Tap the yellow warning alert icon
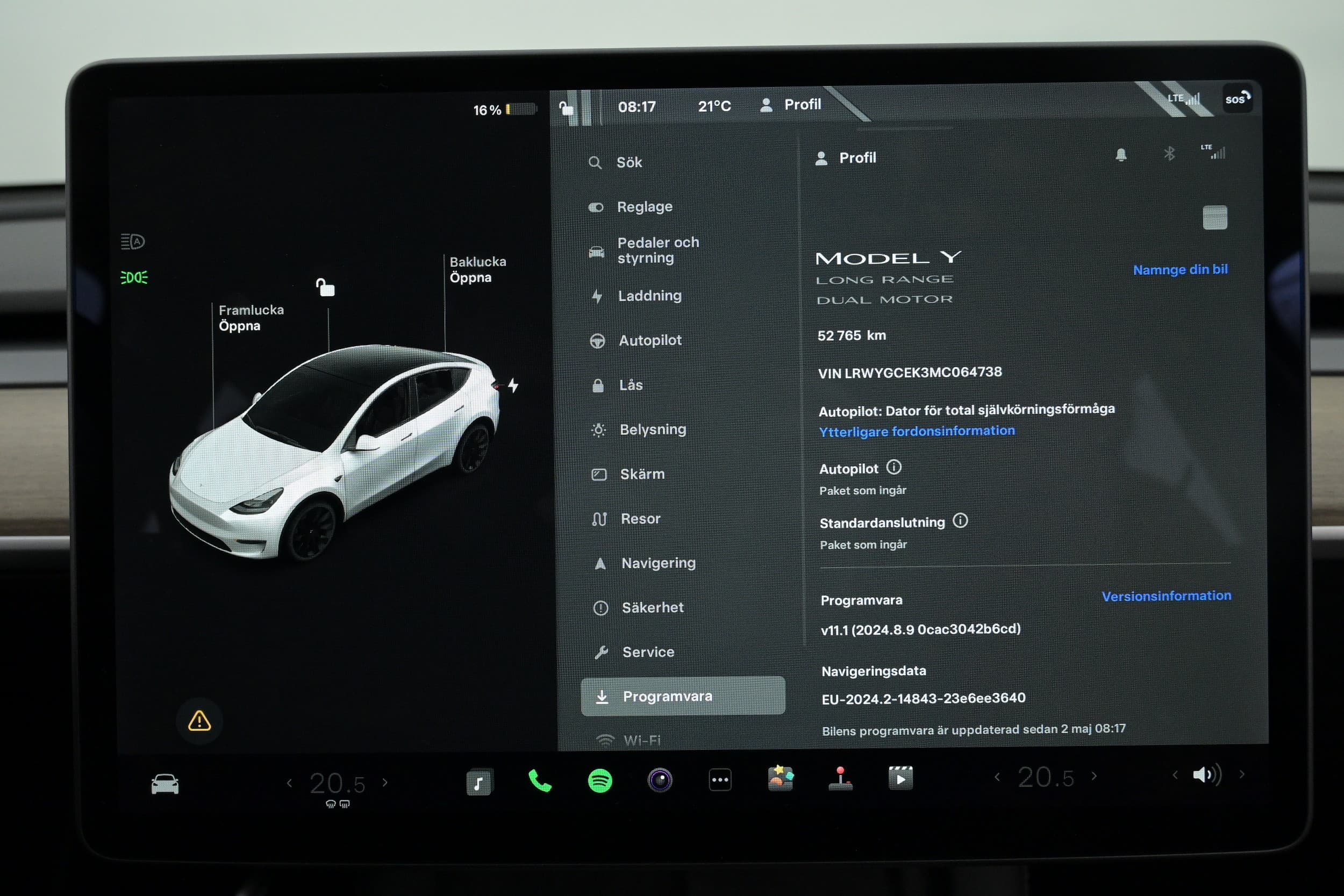Viewport: 1344px width, 896px height. pyautogui.click(x=199, y=721)
